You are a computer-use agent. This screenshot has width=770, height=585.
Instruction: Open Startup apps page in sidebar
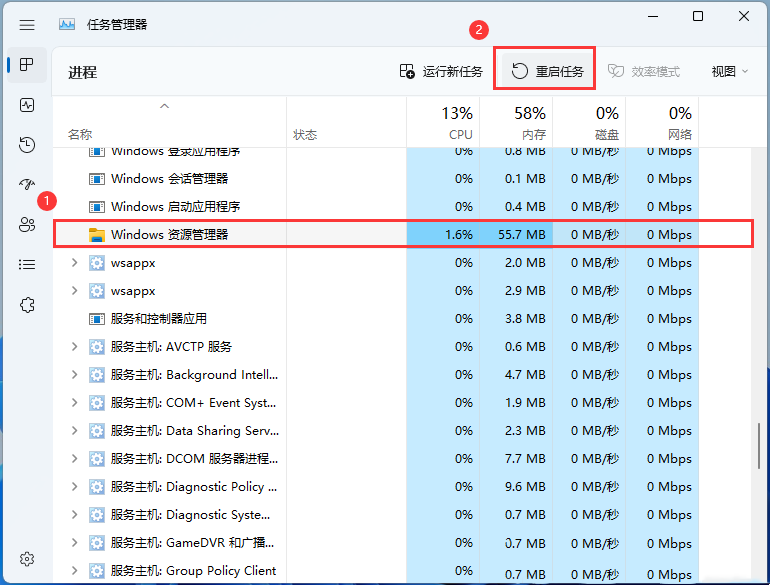tap(27, 185)
